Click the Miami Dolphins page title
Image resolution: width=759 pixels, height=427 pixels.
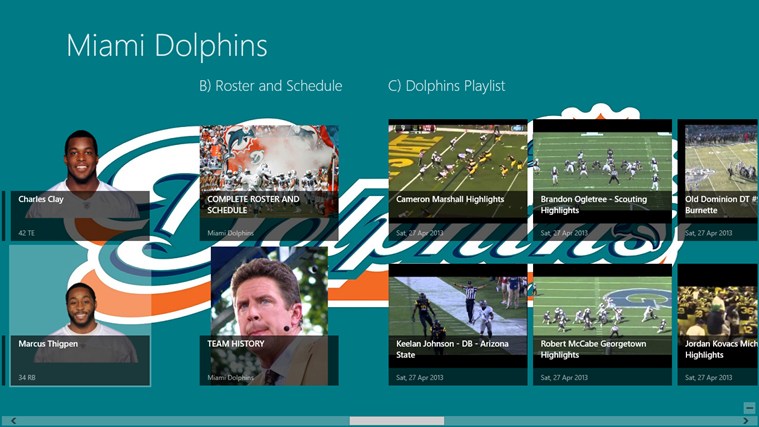166,46
